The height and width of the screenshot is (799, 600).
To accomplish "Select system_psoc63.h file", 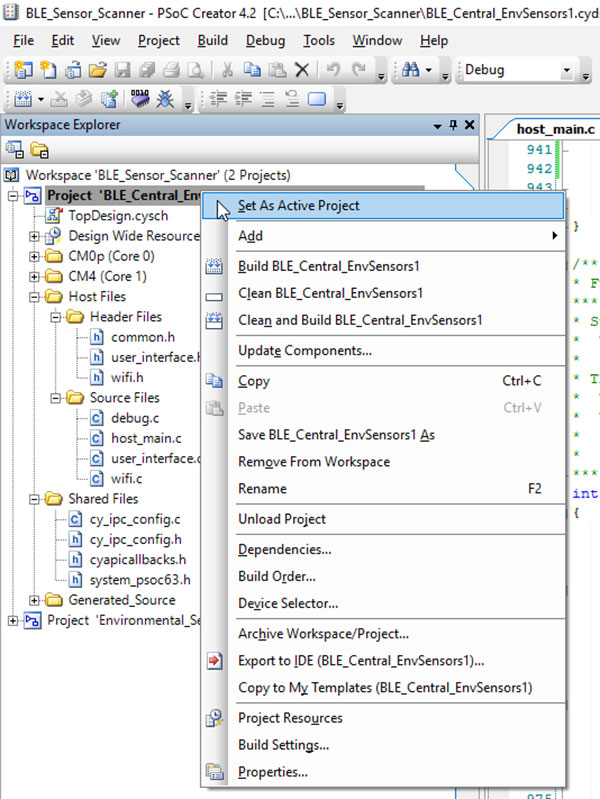I will (x=140, y=580).
